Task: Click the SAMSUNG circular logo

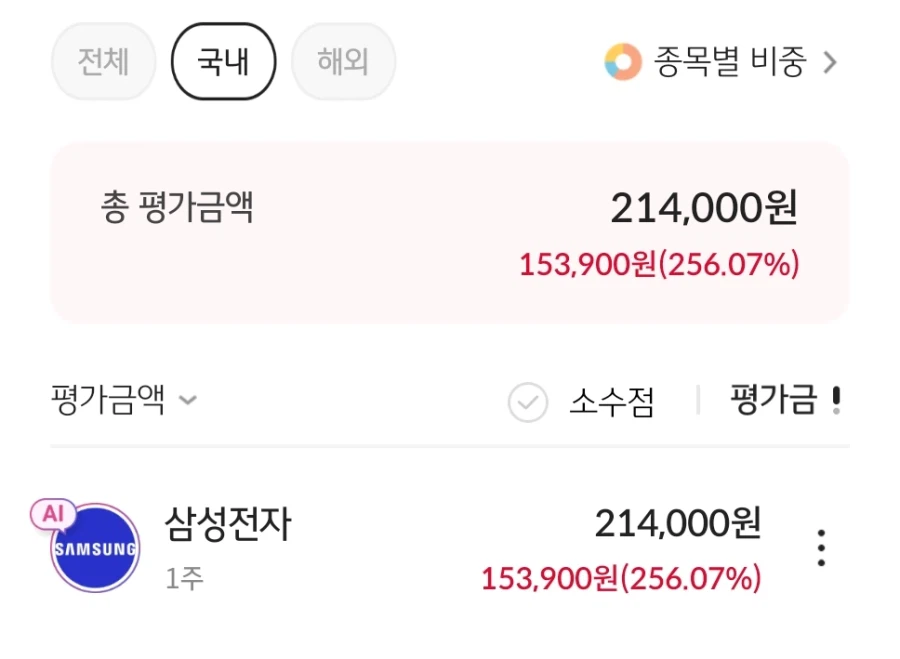Action: pos(95,548)
